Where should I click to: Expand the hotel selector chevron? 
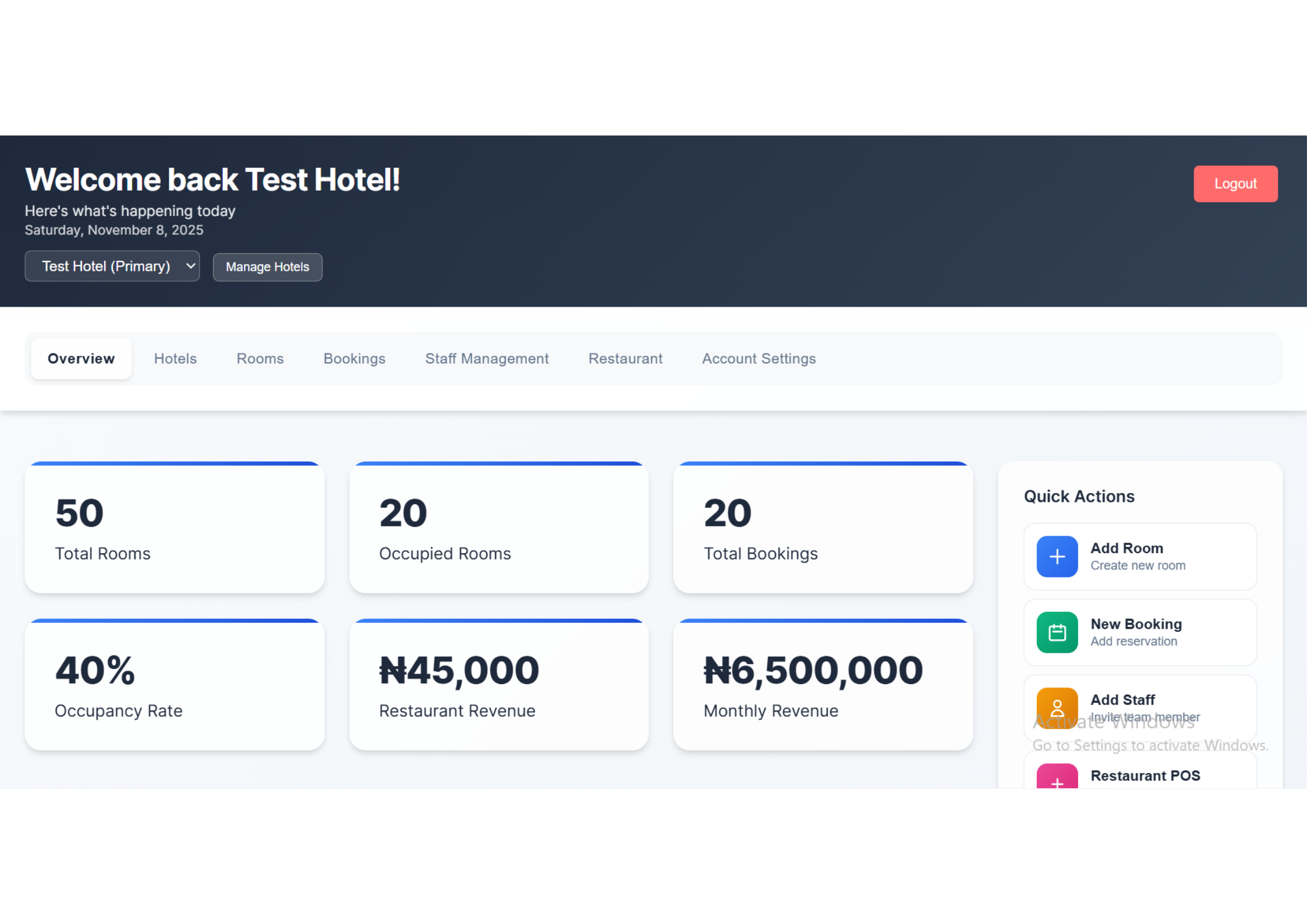[190, 265]
